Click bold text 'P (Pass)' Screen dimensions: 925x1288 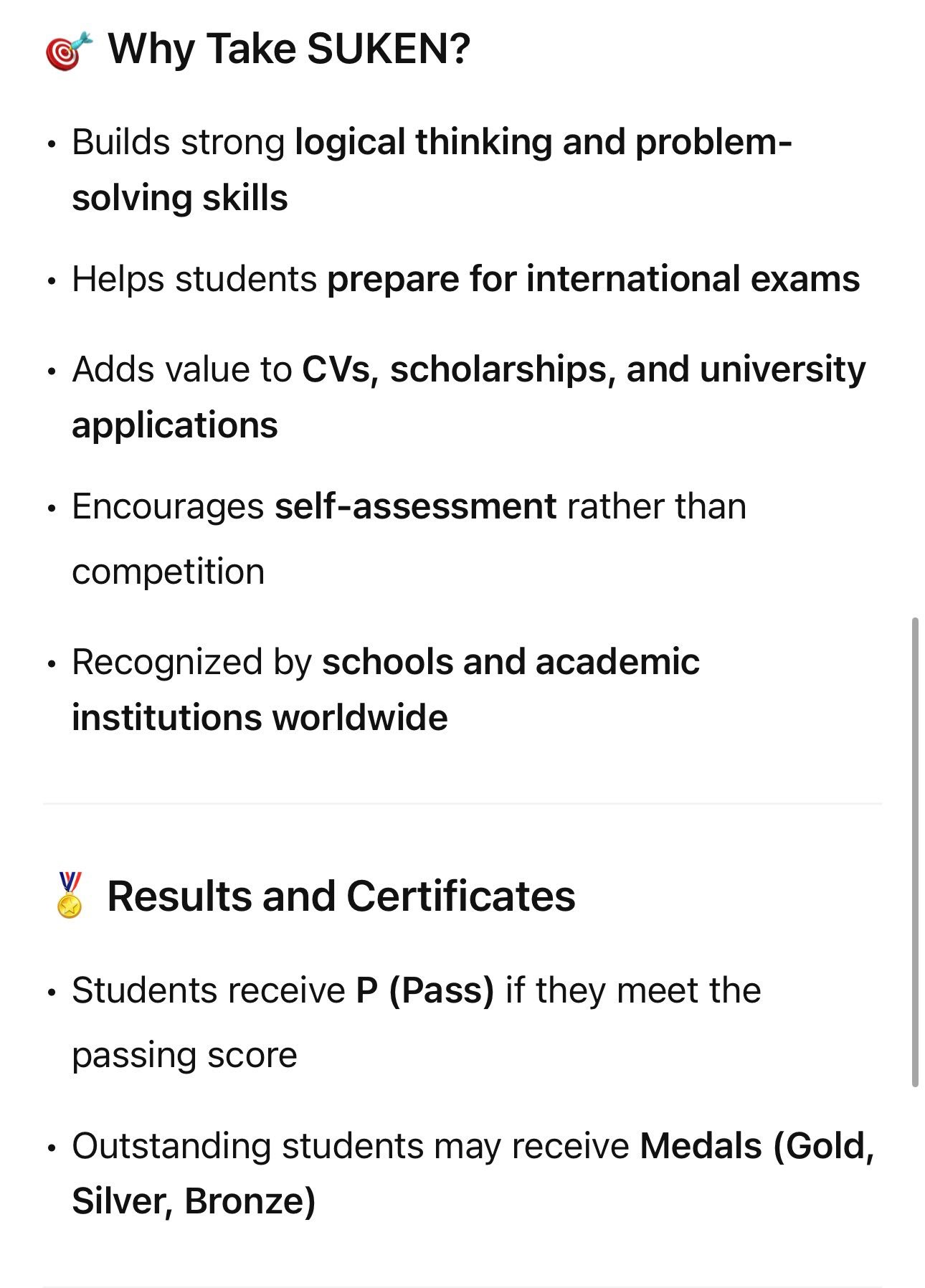click(x=425, y=991)
